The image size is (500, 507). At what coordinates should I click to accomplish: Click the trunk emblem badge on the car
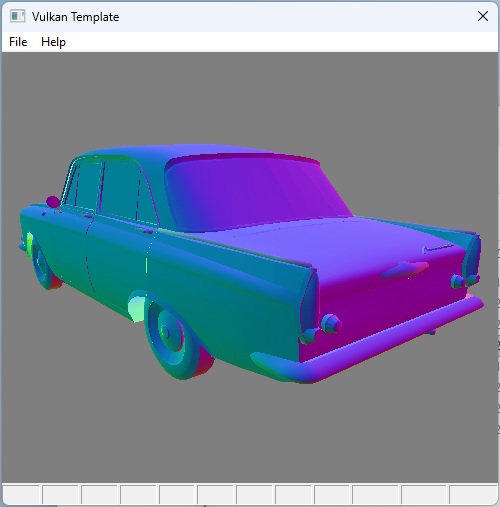pos(438,248)
